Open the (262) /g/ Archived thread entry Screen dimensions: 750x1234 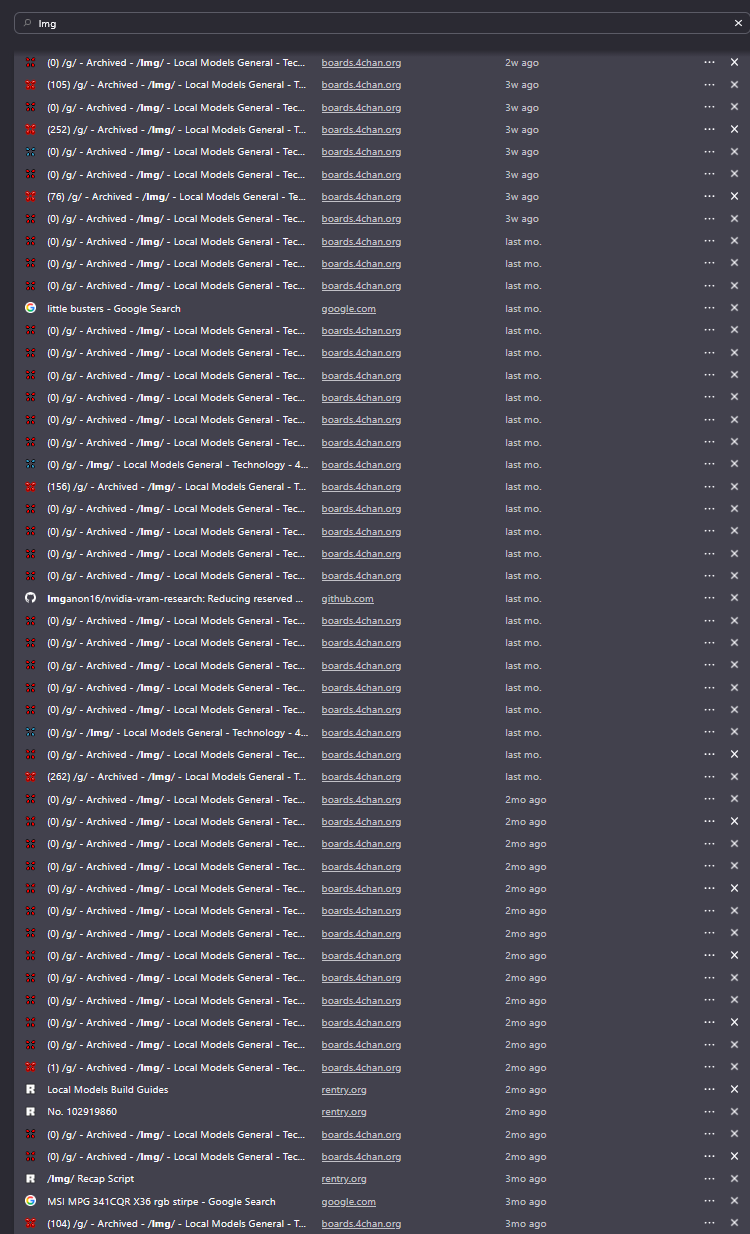176,777
